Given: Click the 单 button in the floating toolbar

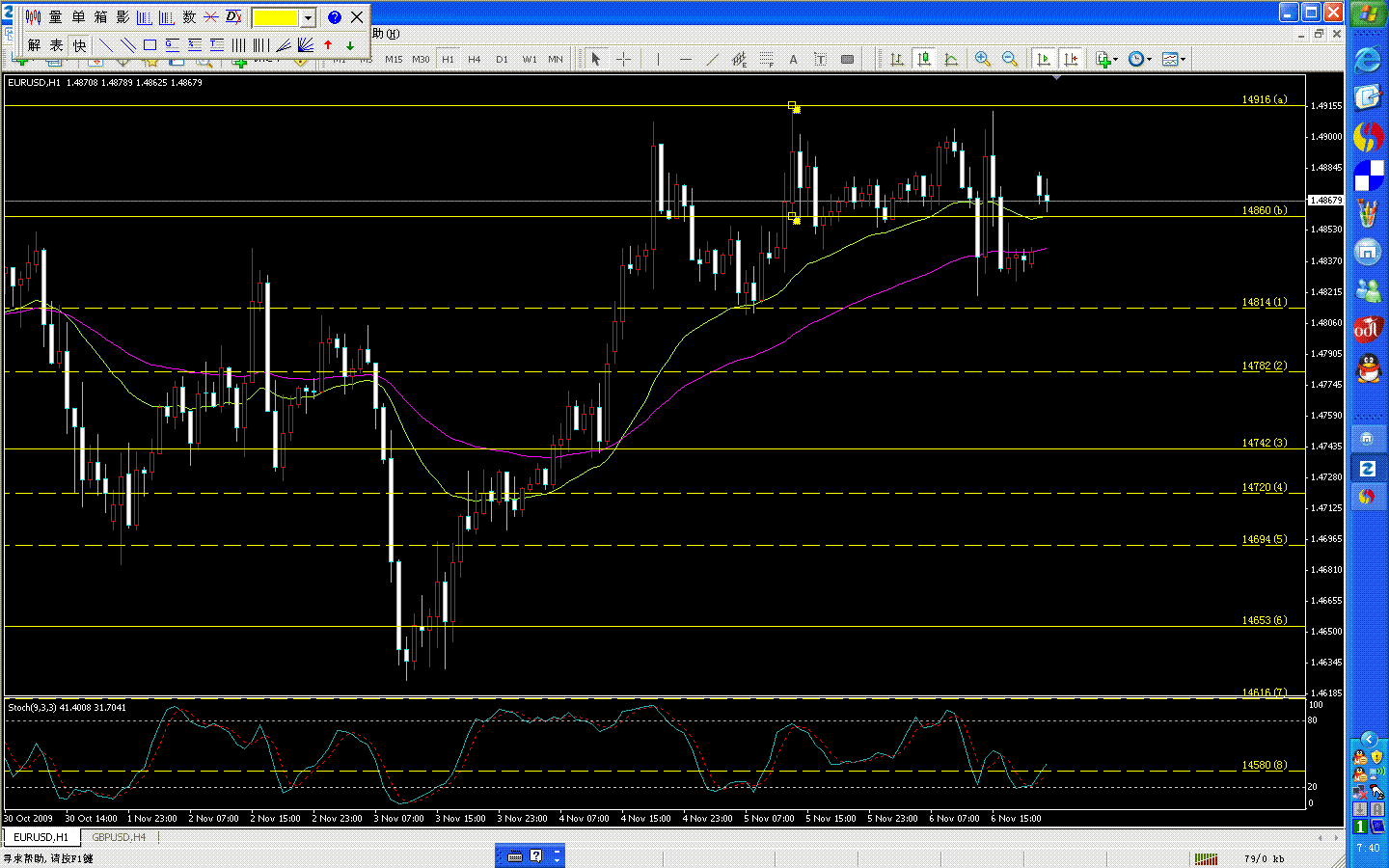Looking at the screenshot, I should (x=78, y=17).
